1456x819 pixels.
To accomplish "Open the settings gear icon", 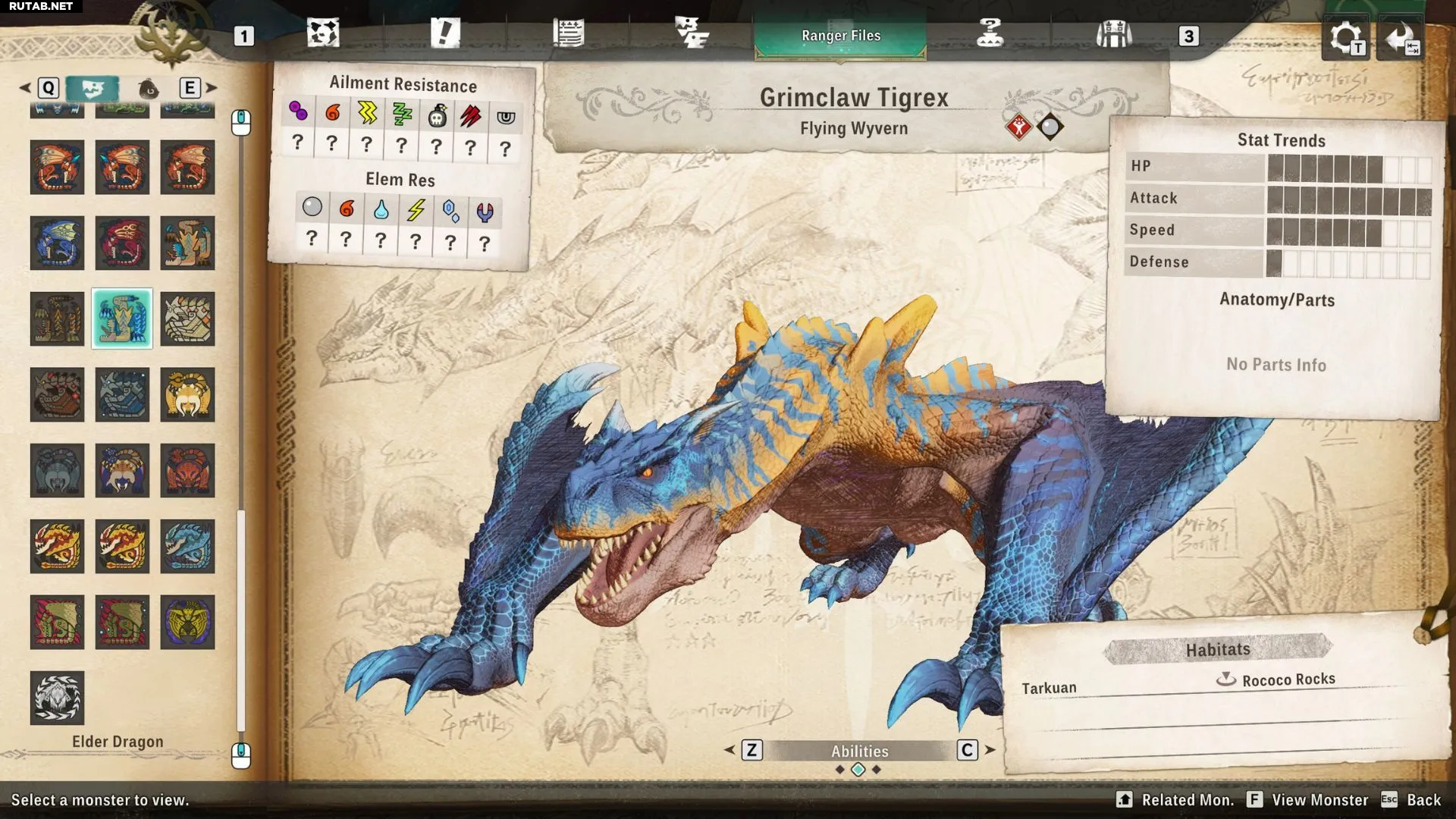I will [x=1346, y=37].
